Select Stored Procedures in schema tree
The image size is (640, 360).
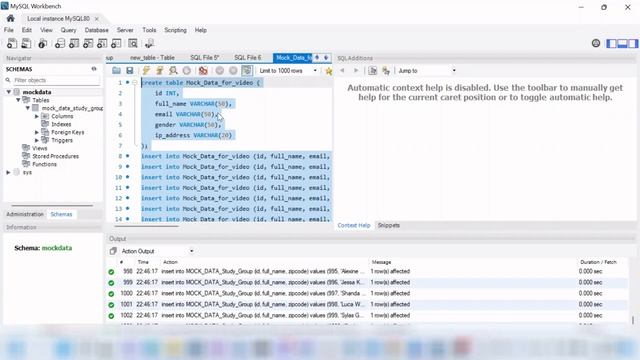pyautogui.click(x=56, y=156)
